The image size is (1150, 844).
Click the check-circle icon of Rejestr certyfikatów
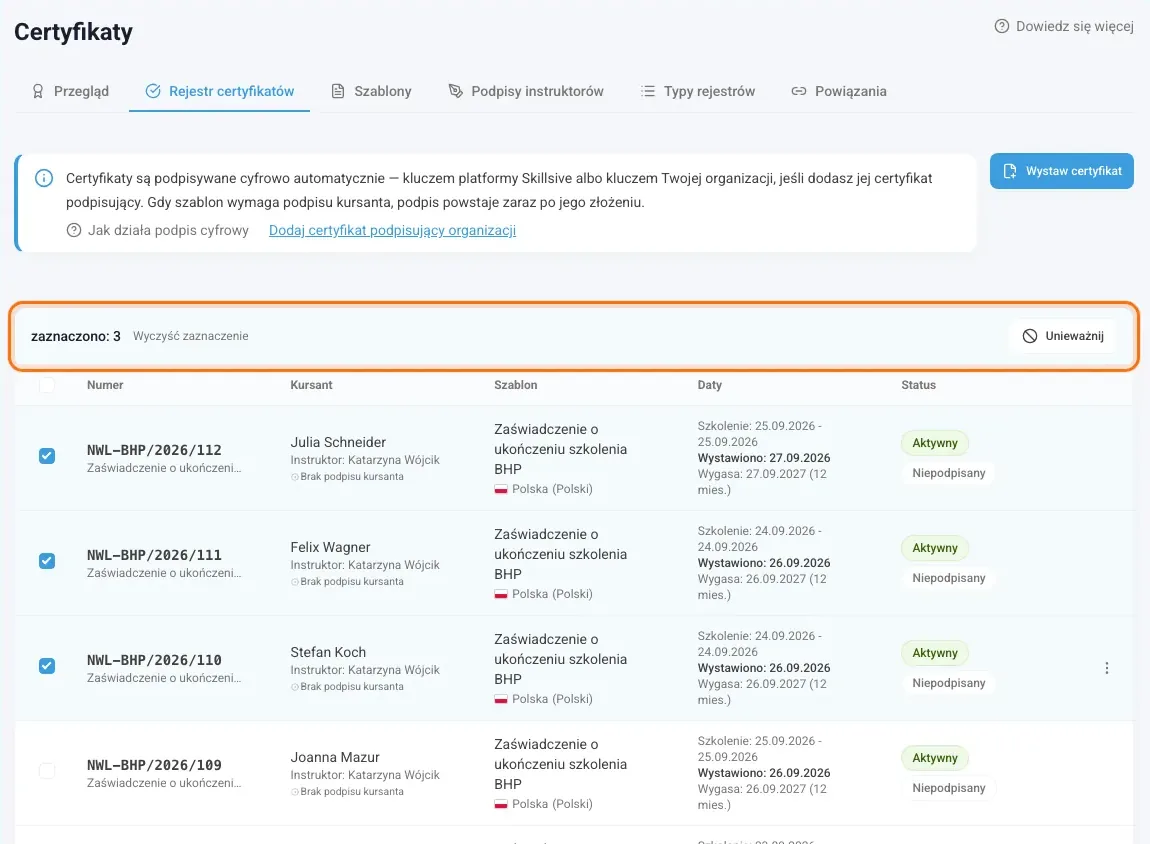pos(153,91)
